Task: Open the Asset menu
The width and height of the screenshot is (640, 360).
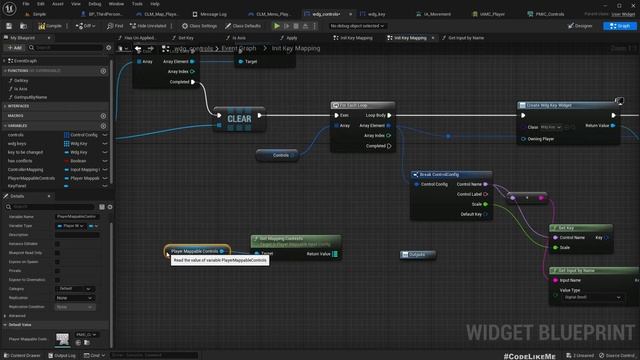Action: tap(58, 4)
